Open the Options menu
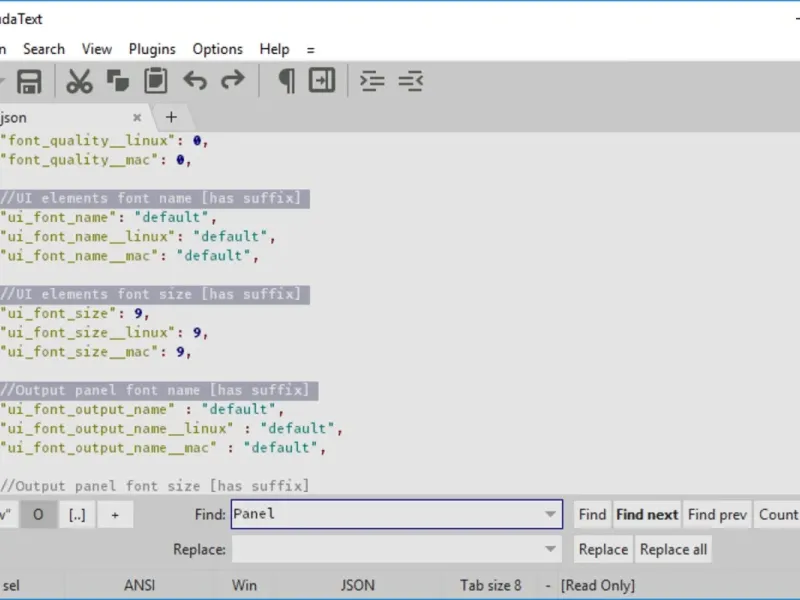 [217, 49]
